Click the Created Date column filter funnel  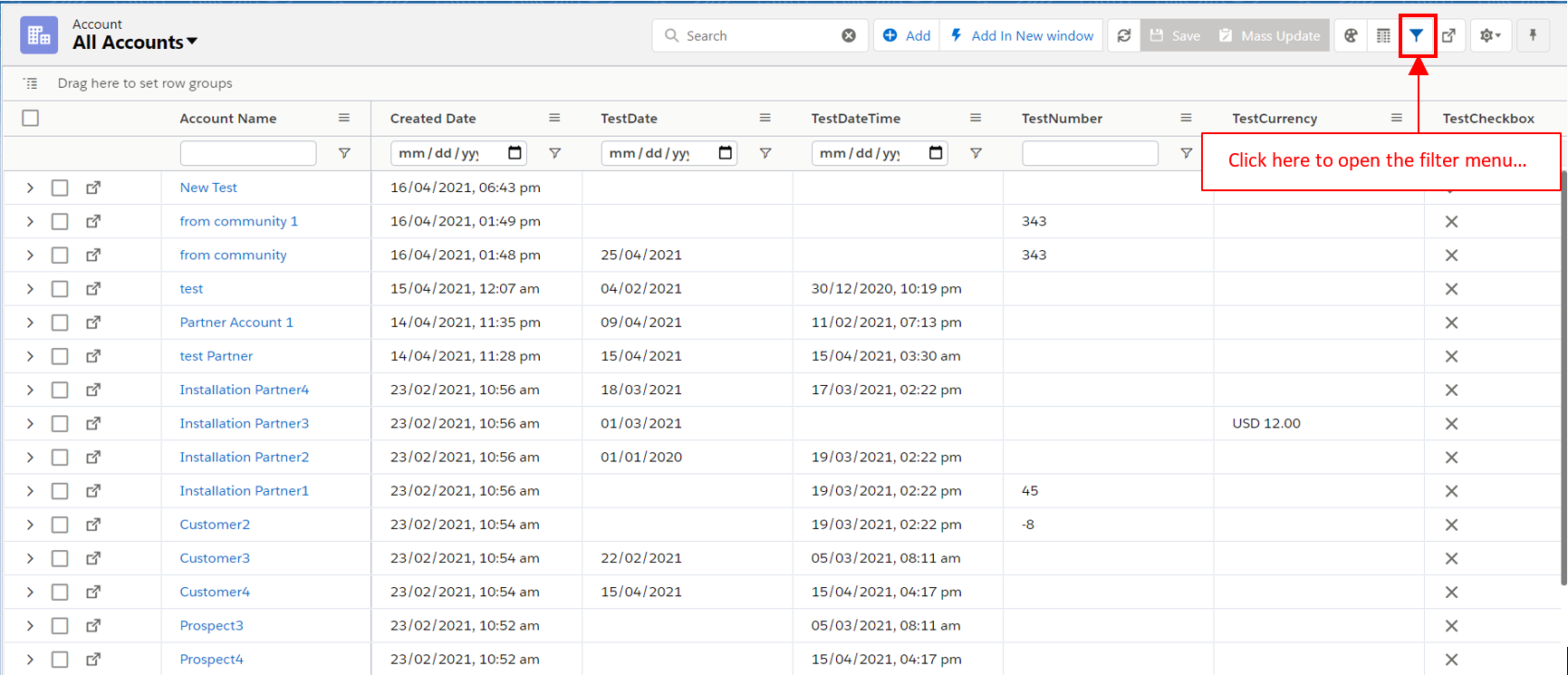point(555,154)
